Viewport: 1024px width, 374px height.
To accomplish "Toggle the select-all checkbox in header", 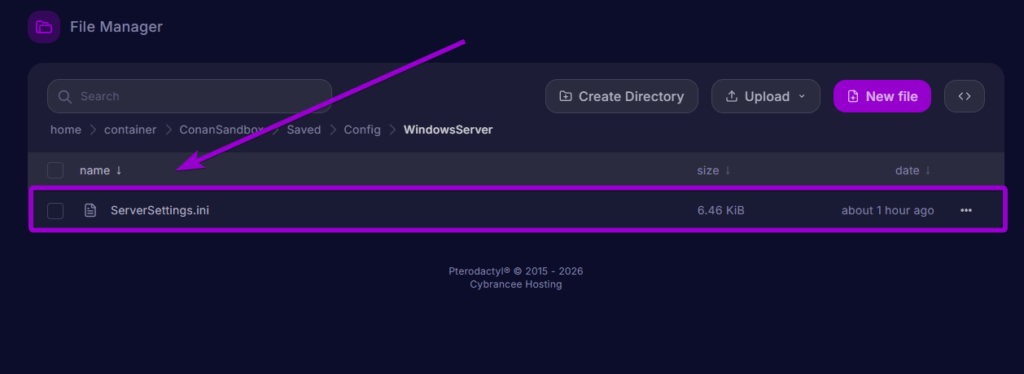I will click(56, 170).
